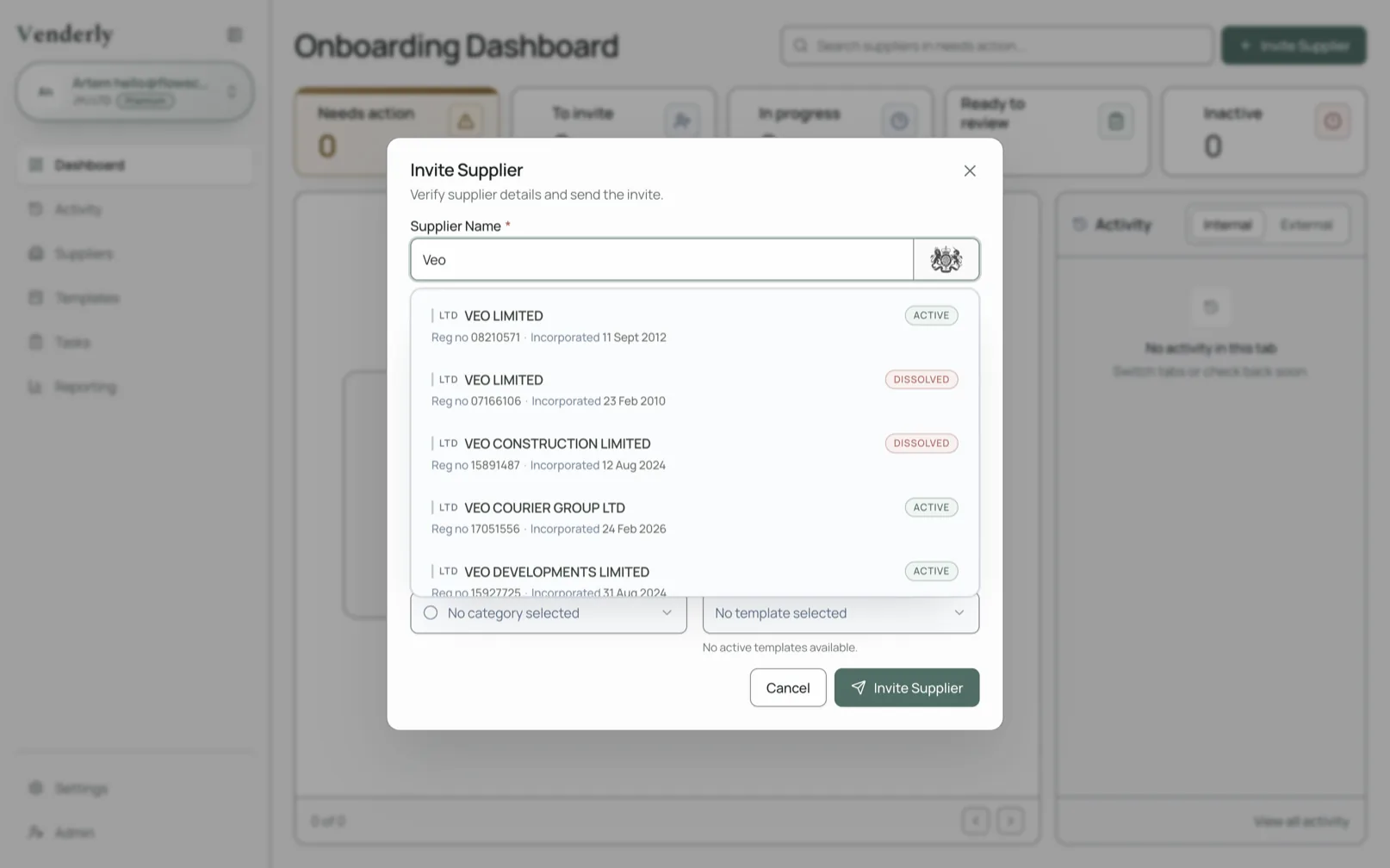
Task: Click the Cancel button in the modal
Action: [x=787, y=687]
